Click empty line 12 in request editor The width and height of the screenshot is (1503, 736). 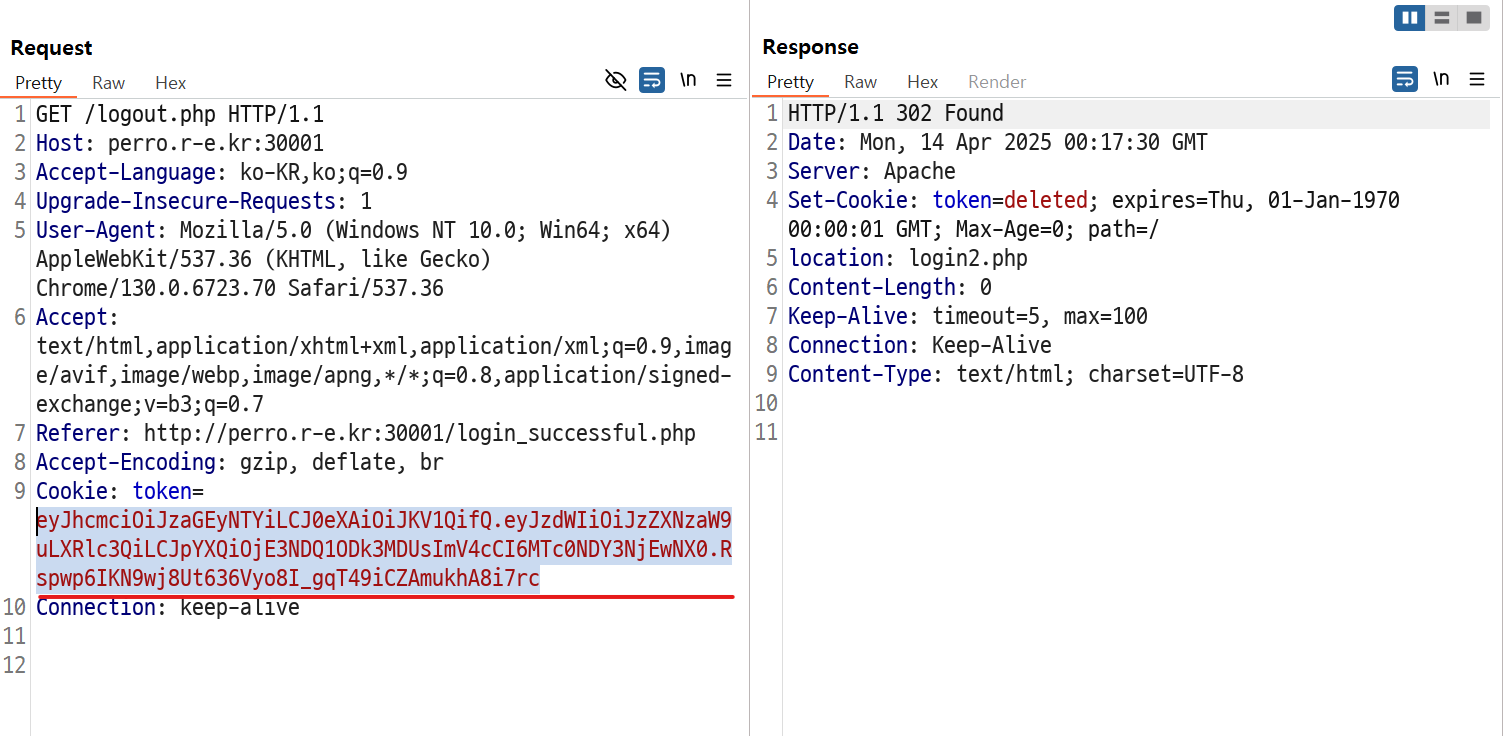[384, 666]
